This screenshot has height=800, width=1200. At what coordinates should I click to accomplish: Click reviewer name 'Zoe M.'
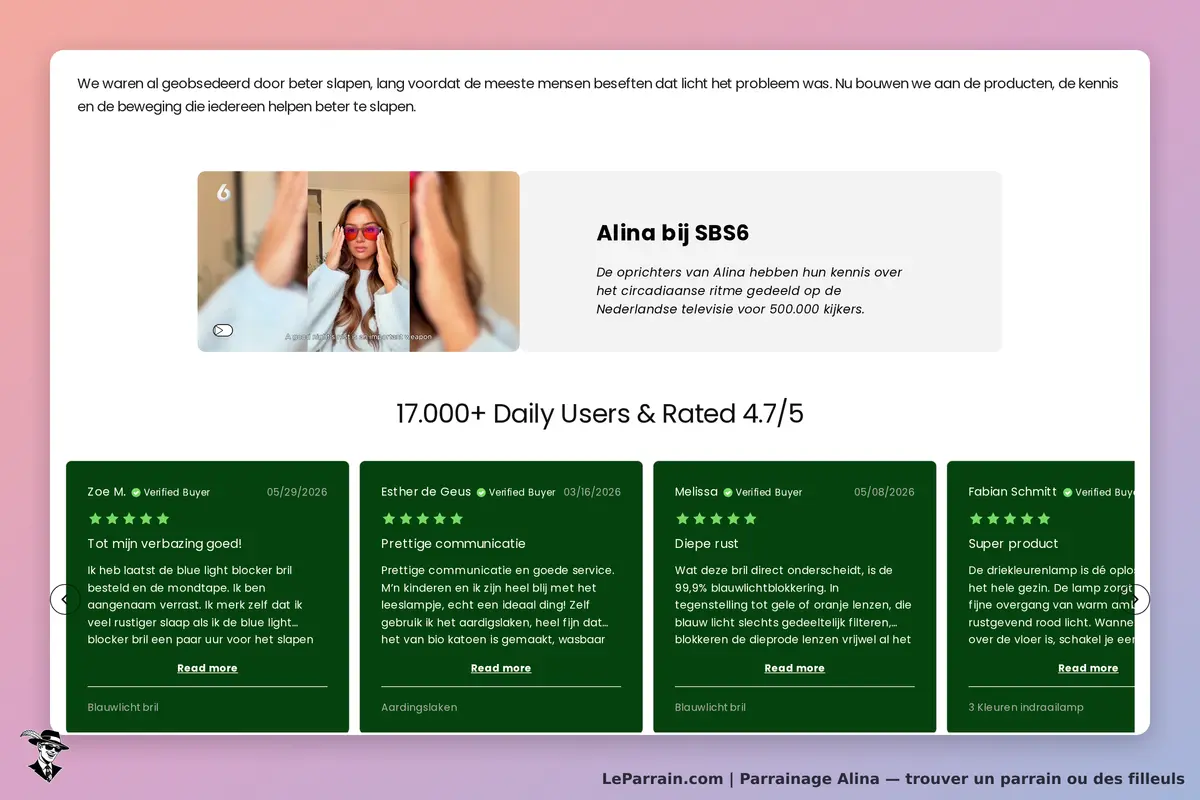tap(107, 492)
